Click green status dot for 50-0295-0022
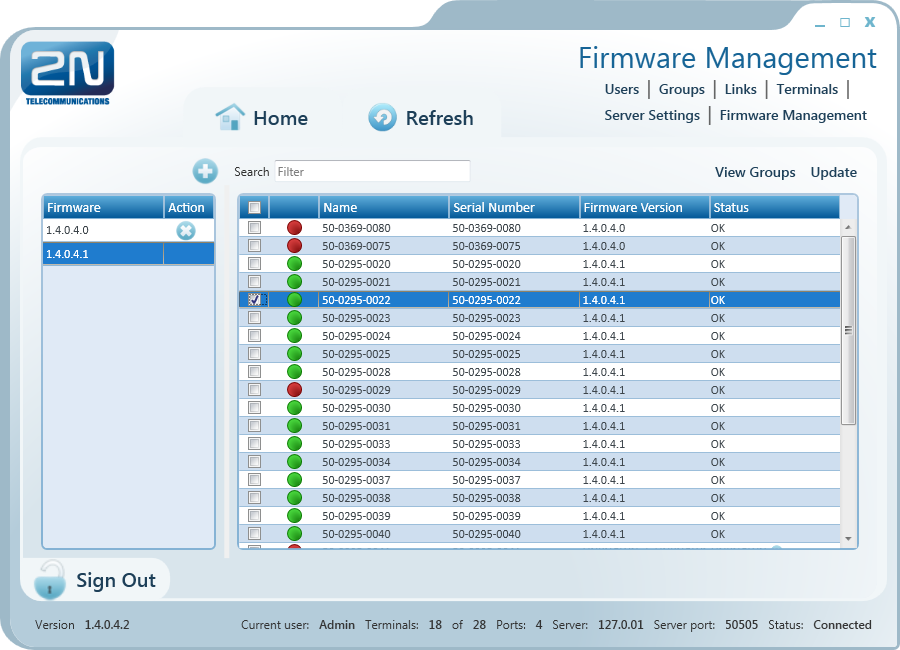 pos(294,300)
